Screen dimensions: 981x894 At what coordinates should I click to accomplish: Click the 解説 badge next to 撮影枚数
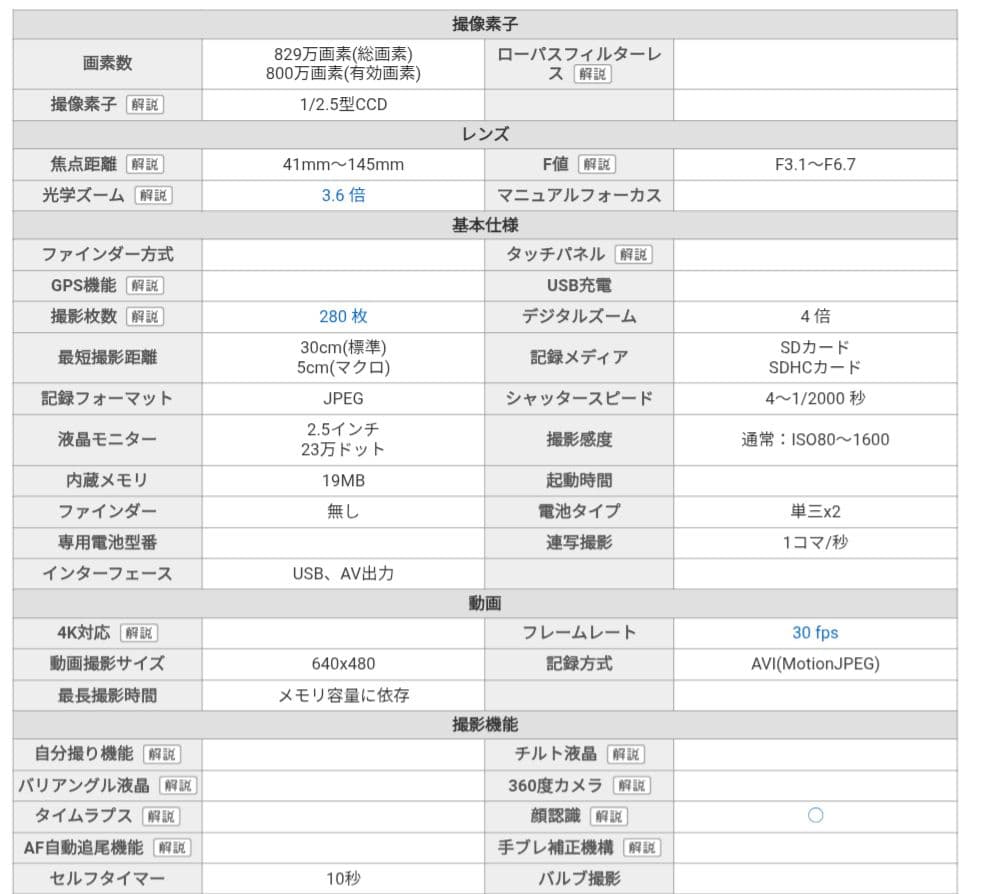148,316
